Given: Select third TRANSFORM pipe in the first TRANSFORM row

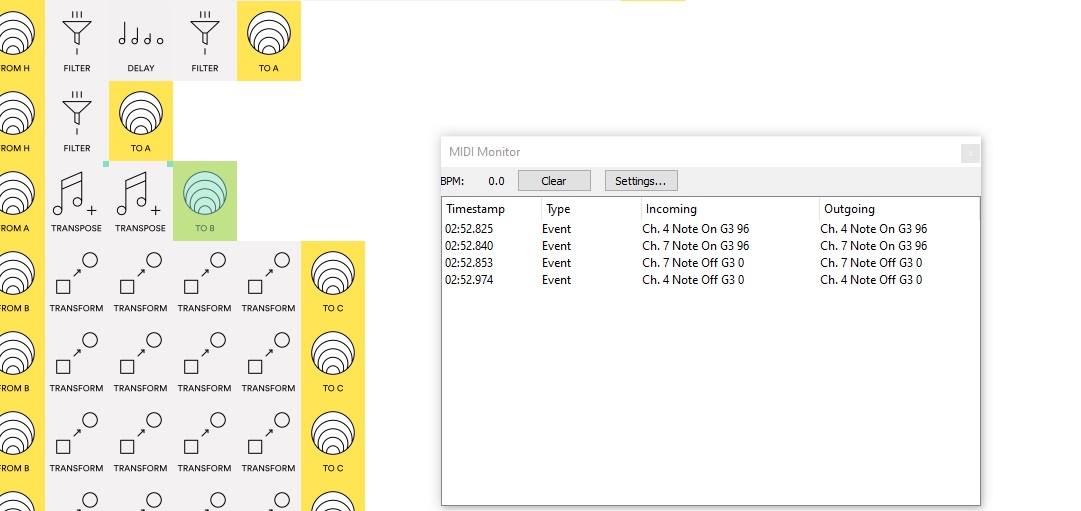Looking at the screenshot, I should [x=205, y=281].
